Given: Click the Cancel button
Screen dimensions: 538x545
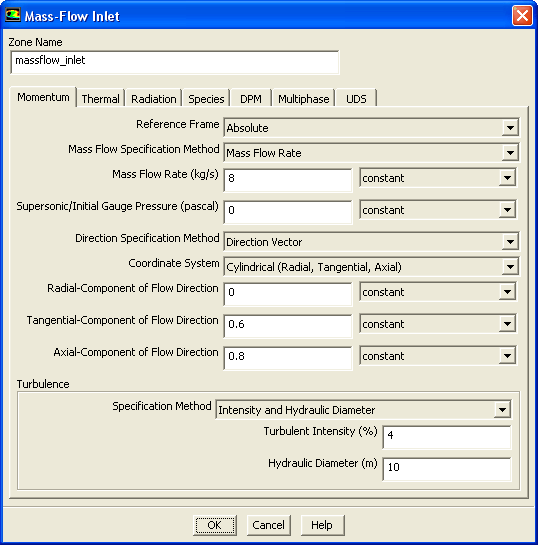Looking at the screenshot, I should [x=268, y=525].
